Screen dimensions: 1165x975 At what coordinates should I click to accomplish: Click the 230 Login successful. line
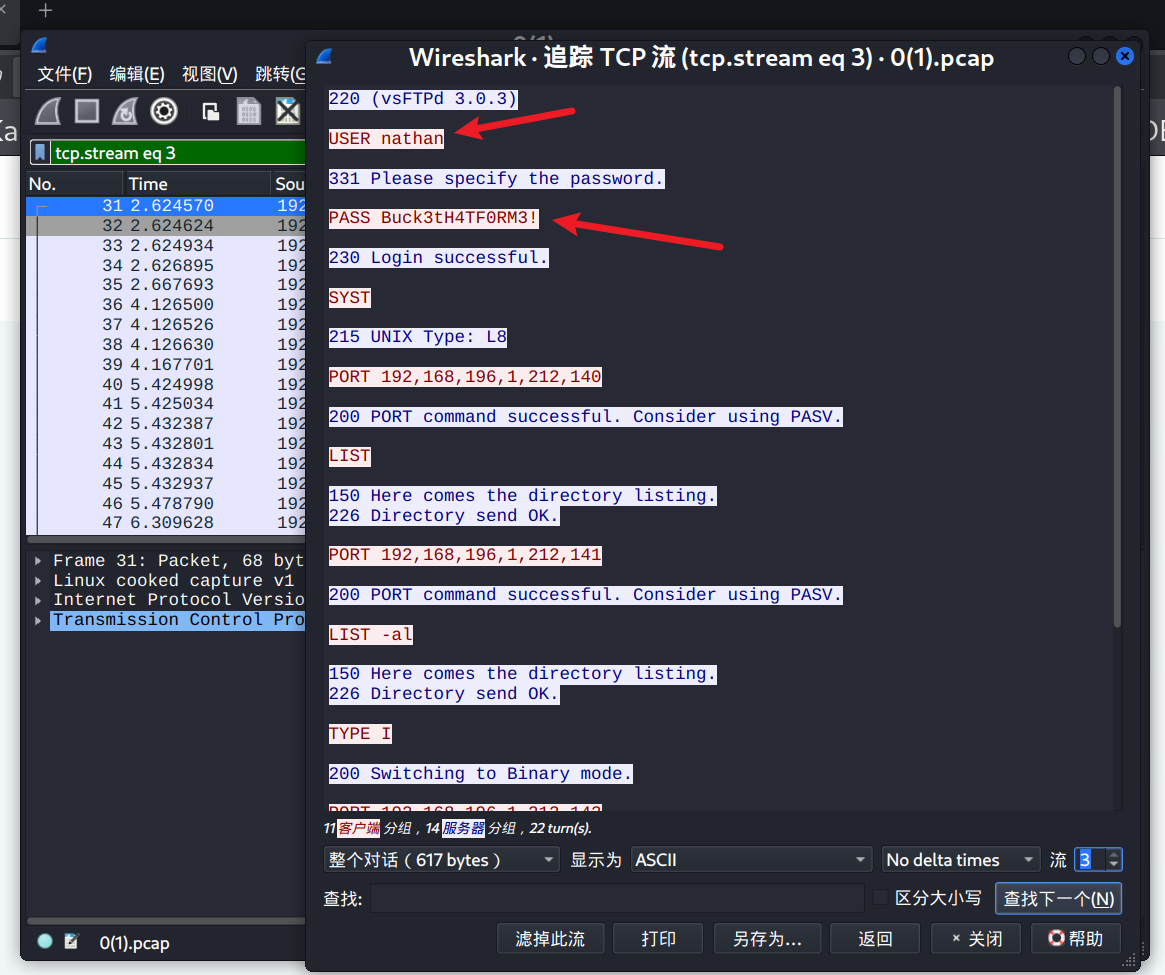[x=439, y=258]
